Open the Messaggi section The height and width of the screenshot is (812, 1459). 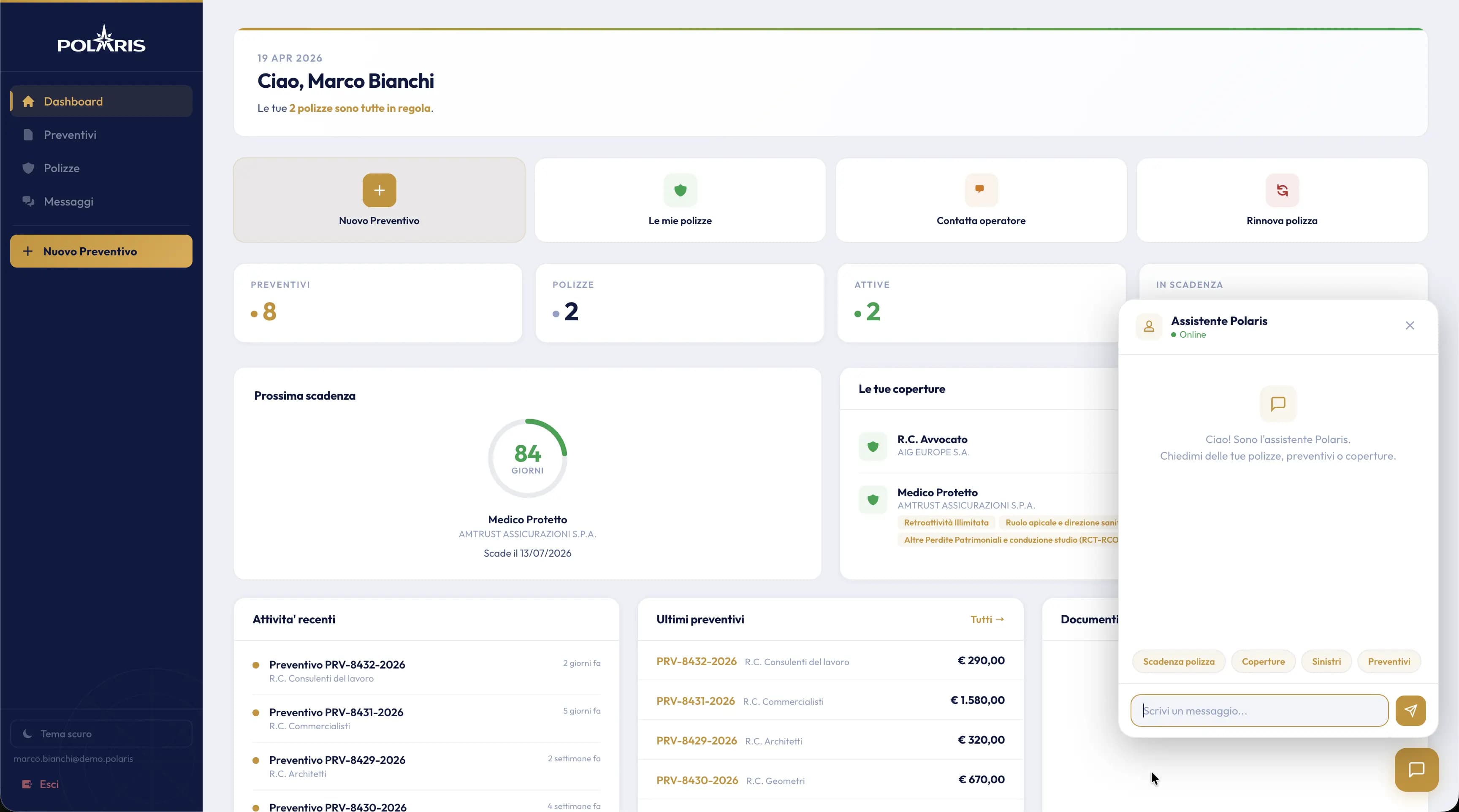click(x=68, y=202)
